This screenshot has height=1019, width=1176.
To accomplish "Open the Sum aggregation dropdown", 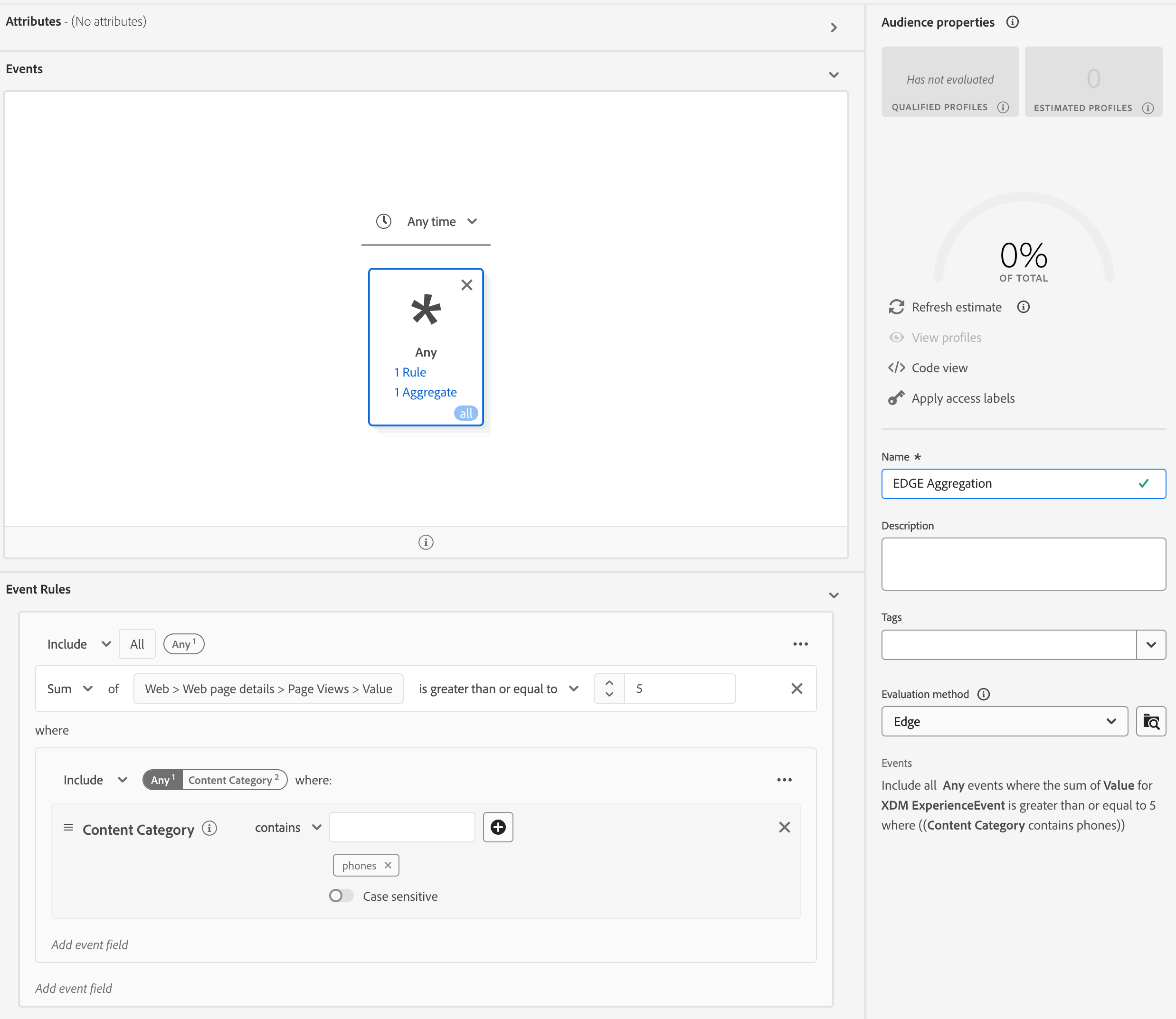I will [x=69, y=689].
